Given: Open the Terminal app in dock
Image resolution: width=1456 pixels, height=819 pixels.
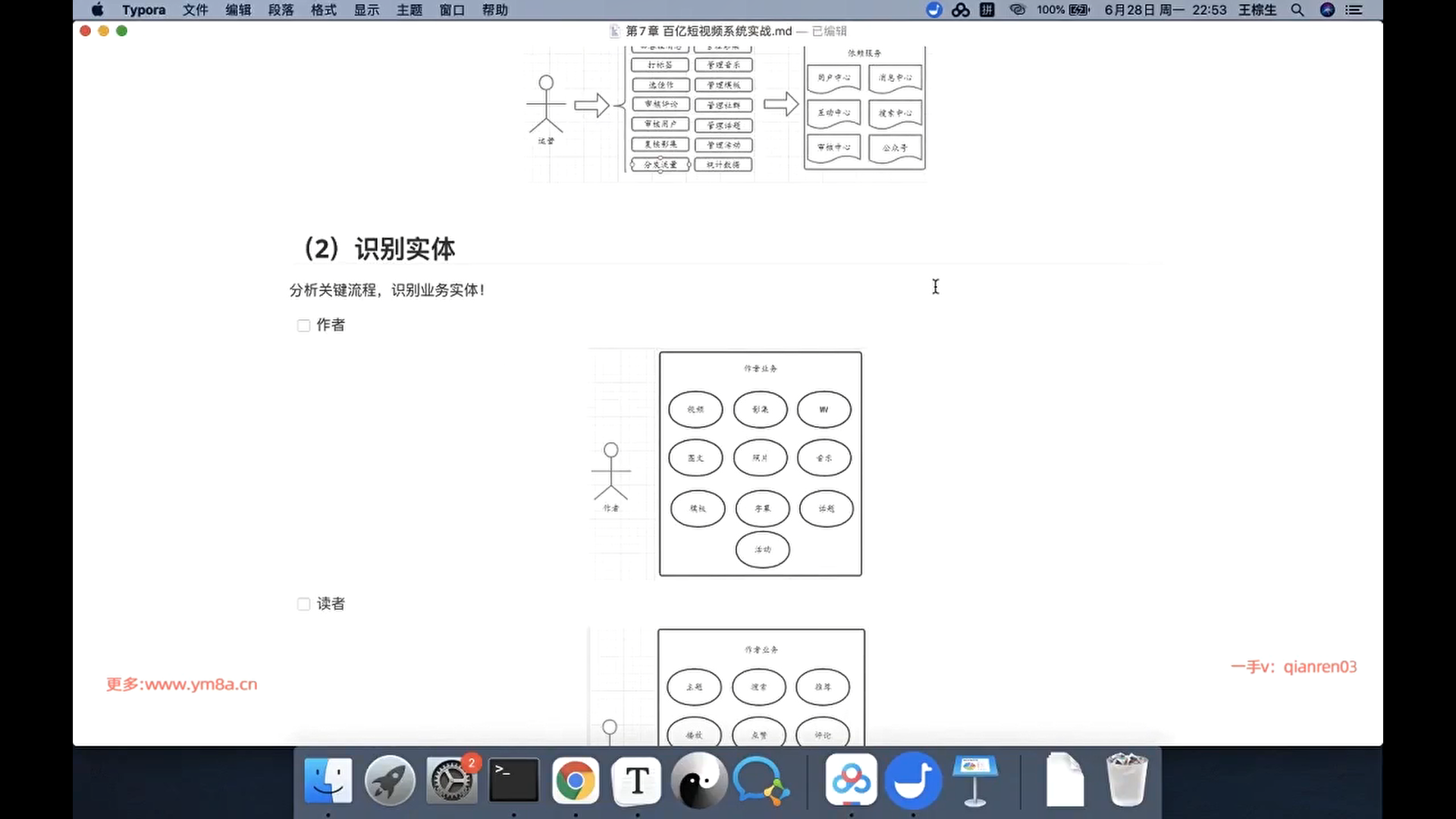Looking at the screenshot, I should point(513,780).
